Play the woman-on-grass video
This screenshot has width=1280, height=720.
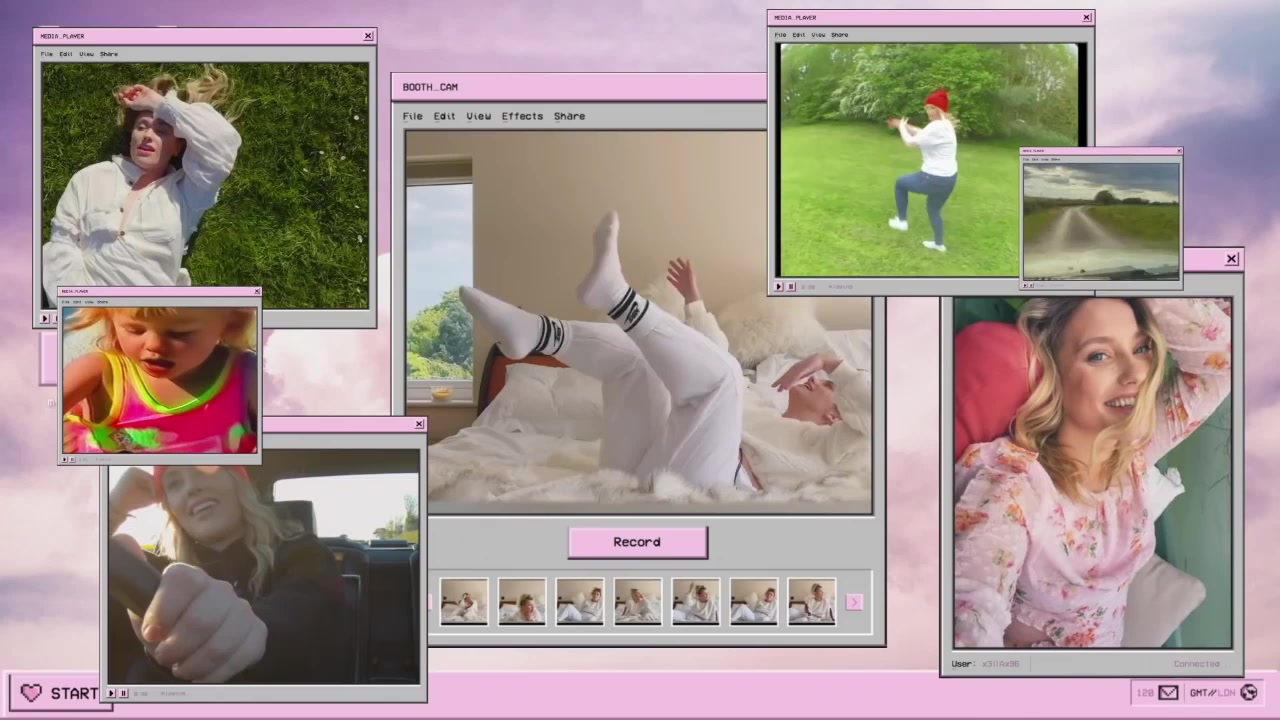44,319
